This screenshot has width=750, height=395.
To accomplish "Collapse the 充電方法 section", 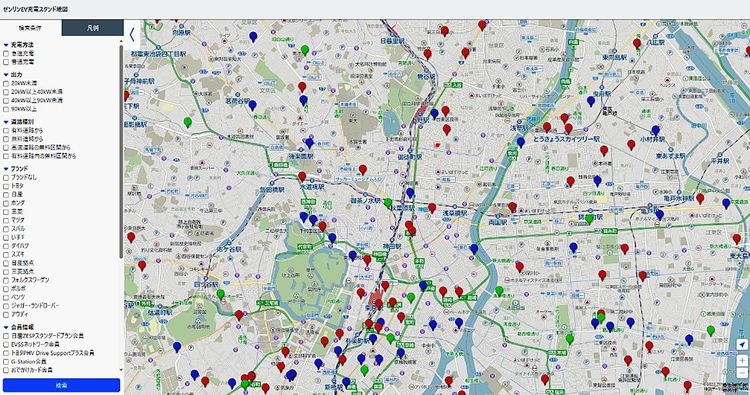I will click(x=6, y=45).
